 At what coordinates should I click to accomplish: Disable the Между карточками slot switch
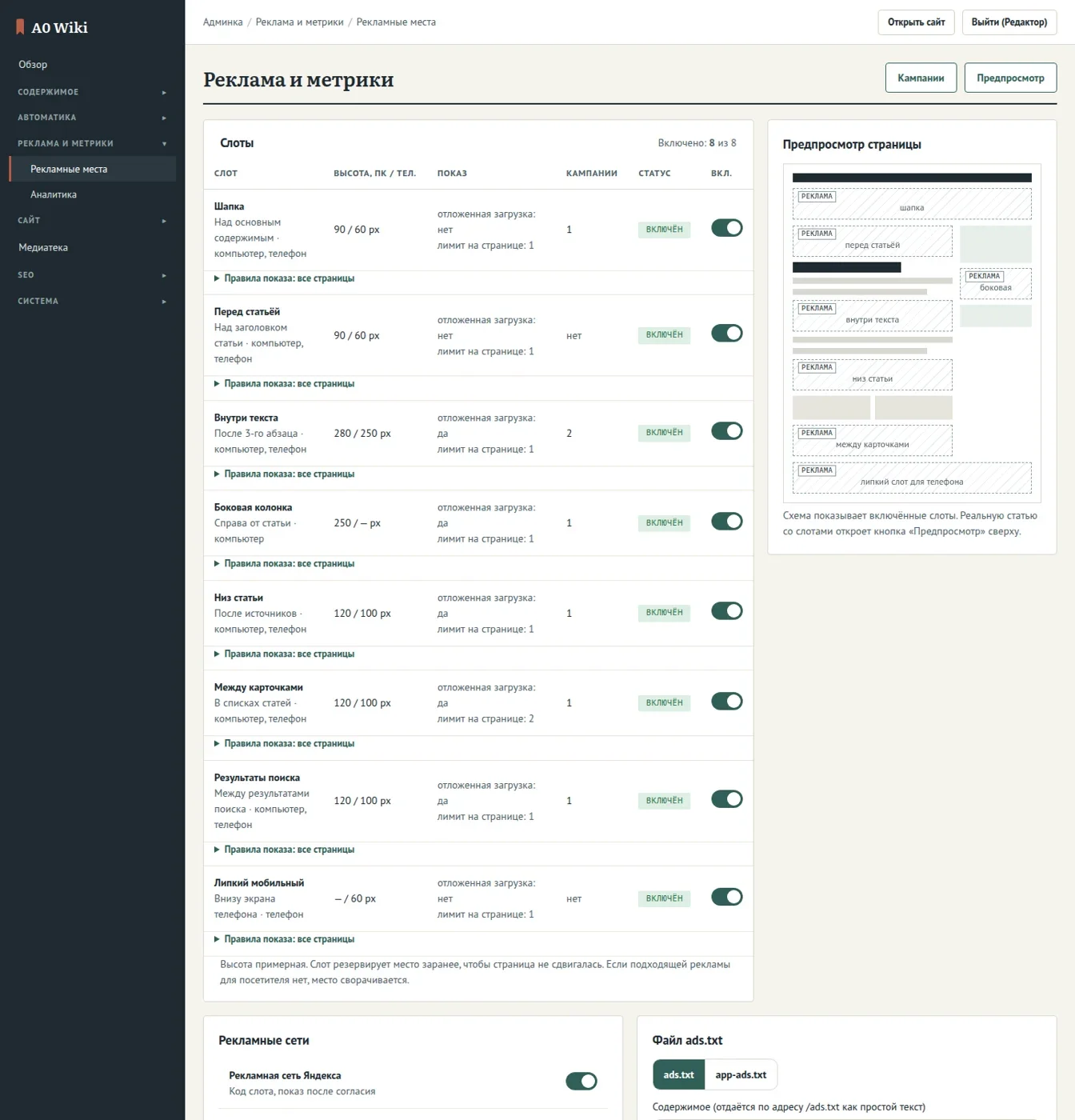(x=726, y=702)
